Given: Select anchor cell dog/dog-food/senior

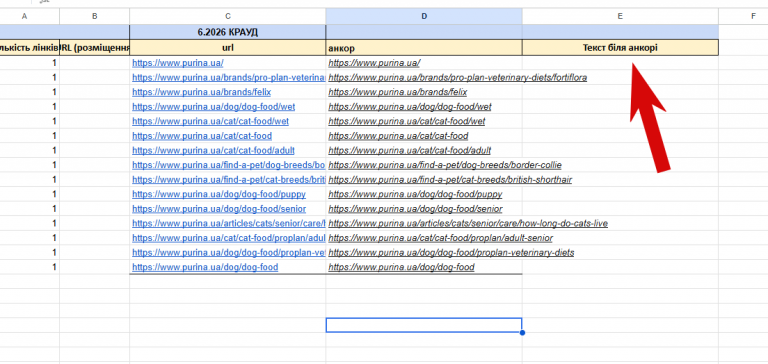Looking at the screenshot, I should (424, 209).
